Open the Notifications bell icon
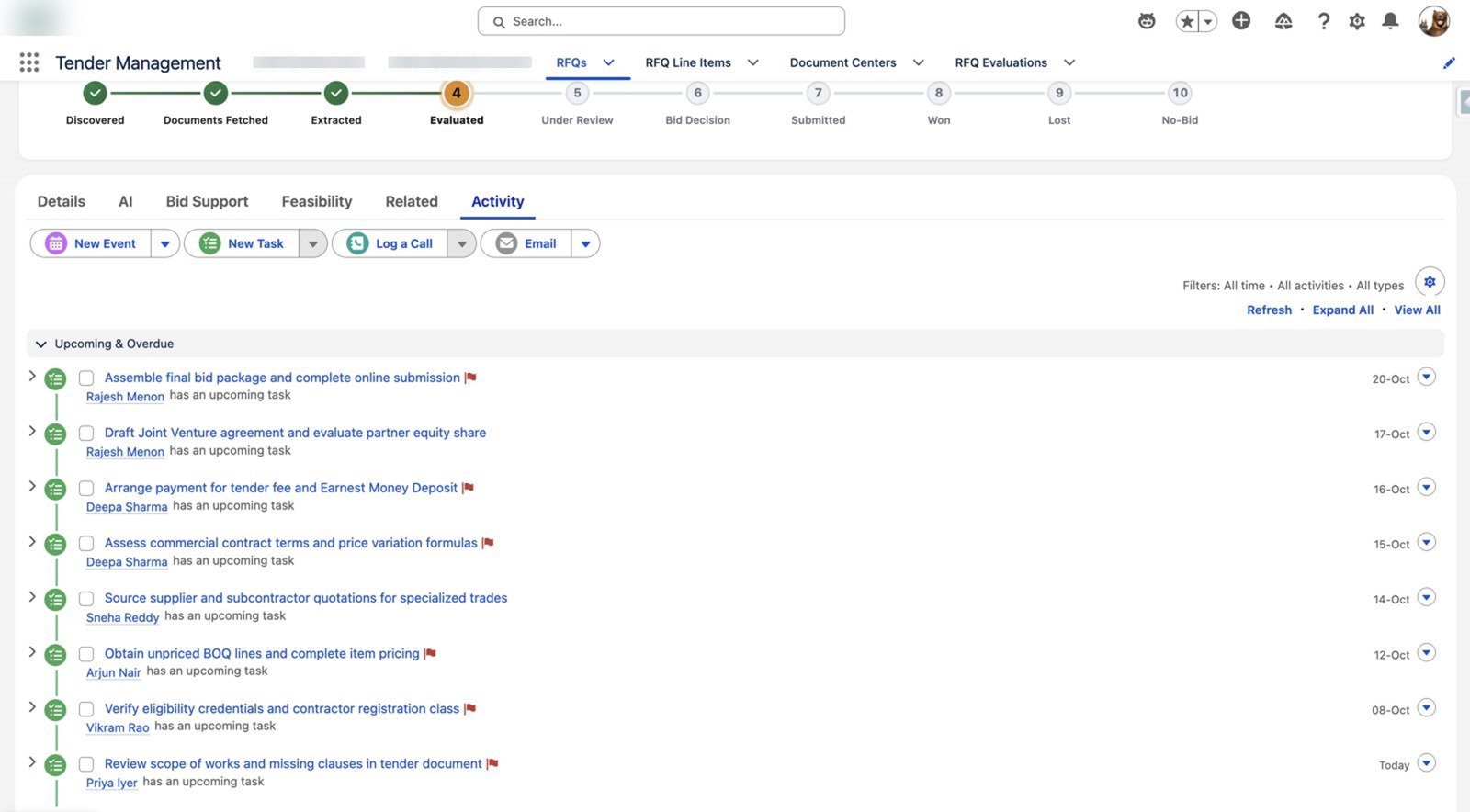This screenshot has width=1470, height=812. tap(1391, 21)
